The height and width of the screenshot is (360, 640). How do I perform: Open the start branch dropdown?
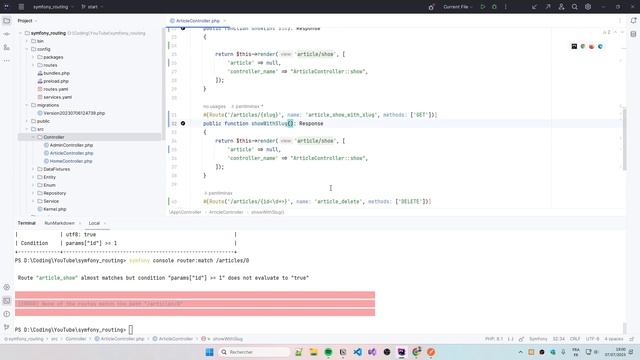(92, 7)
